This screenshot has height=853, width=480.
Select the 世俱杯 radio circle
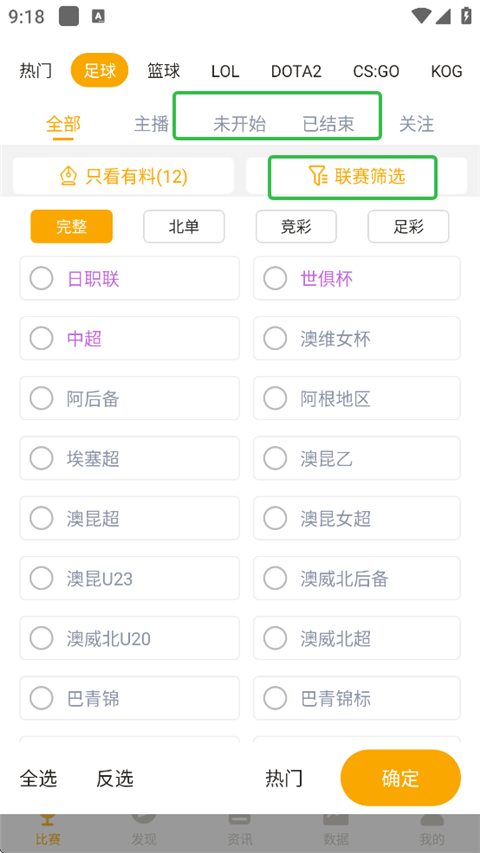tap(275, 279)
